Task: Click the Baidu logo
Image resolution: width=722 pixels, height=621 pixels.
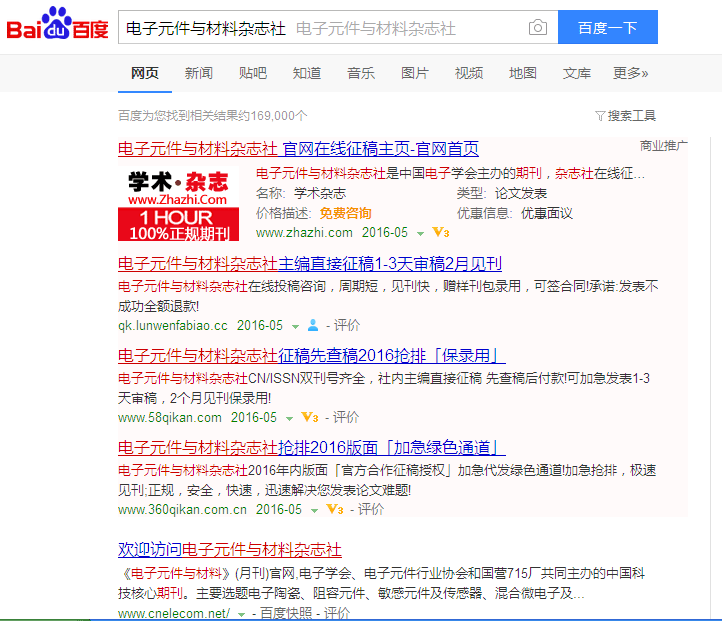Action: pos(58,23)
